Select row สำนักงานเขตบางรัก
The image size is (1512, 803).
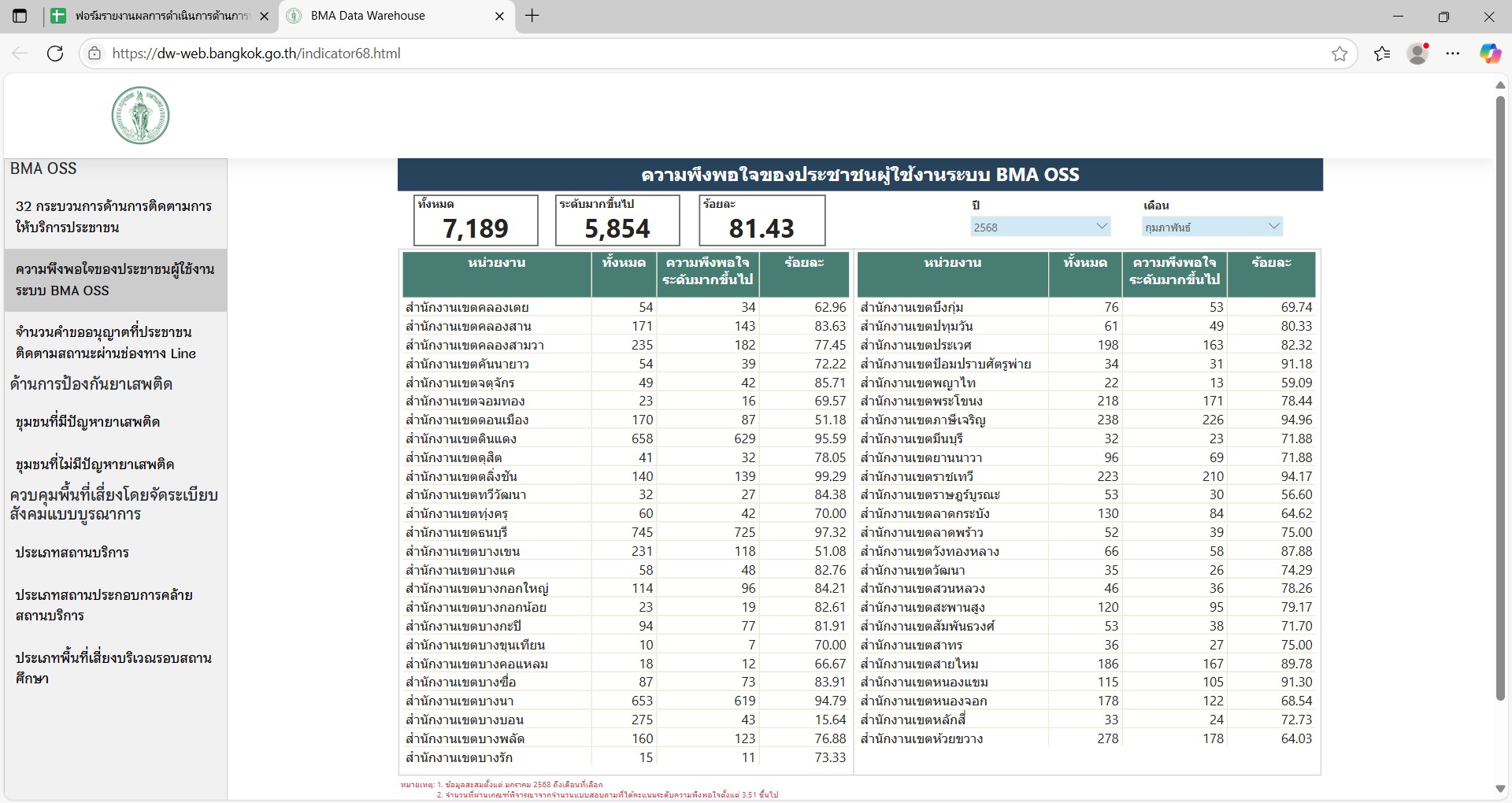point(626,758)
